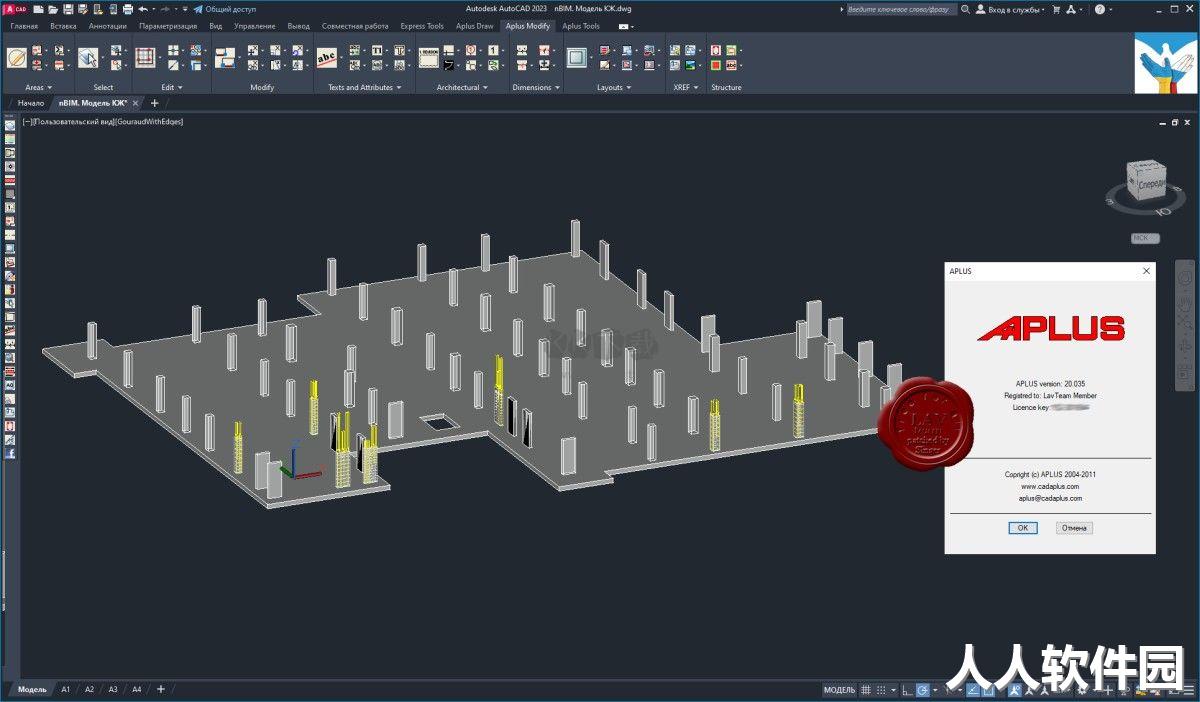This screenshot has width=1200, height=702.
Task: Click the large Areas tool icon
Action: [x=16, y=58]
